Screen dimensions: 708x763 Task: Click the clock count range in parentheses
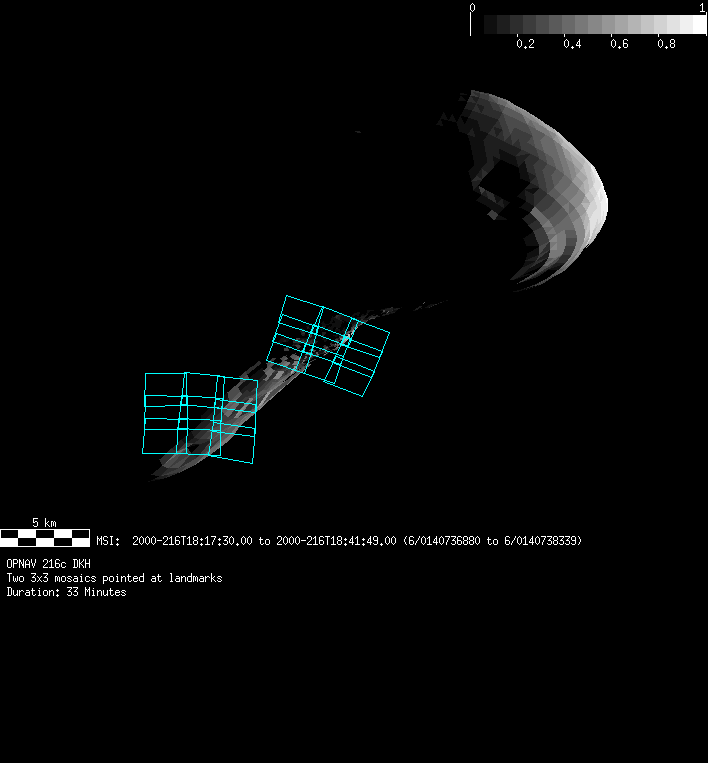coord(492,541)
